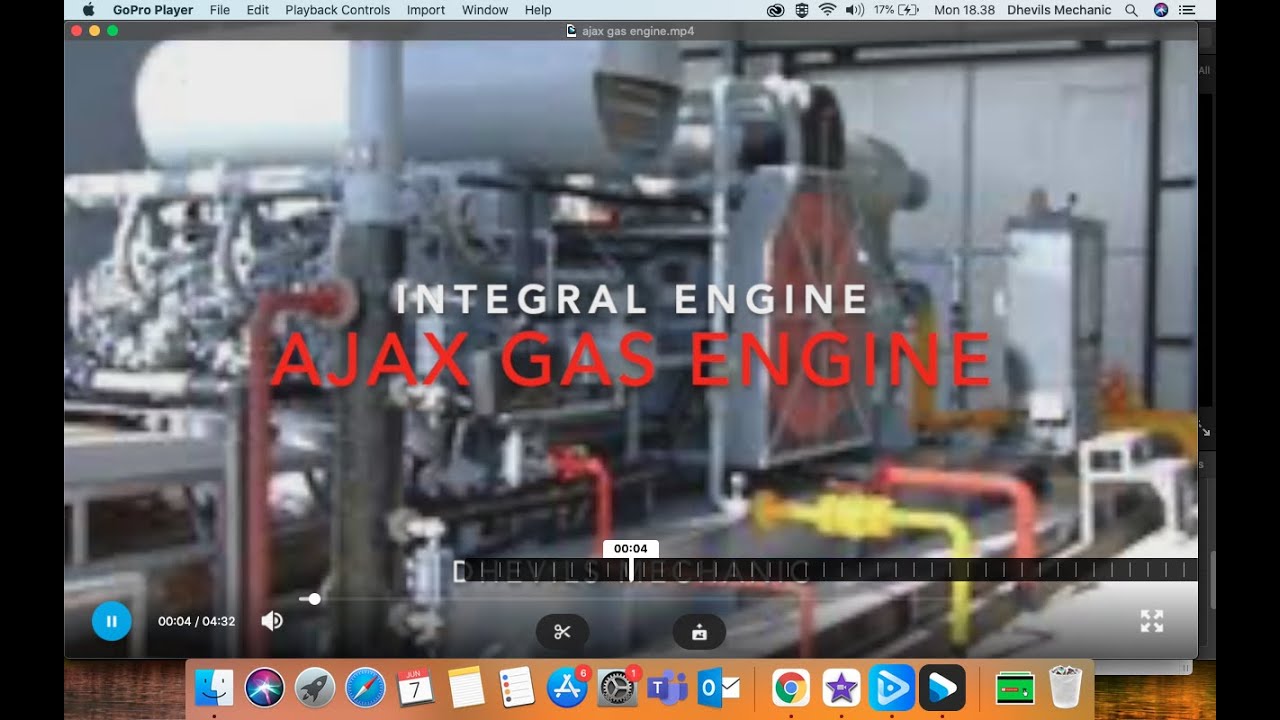Image resolution: width=1280 pixels, height=720 pixels.
Task: Open Google Chrome from the Dock
Action: click(x=791, y=688)
